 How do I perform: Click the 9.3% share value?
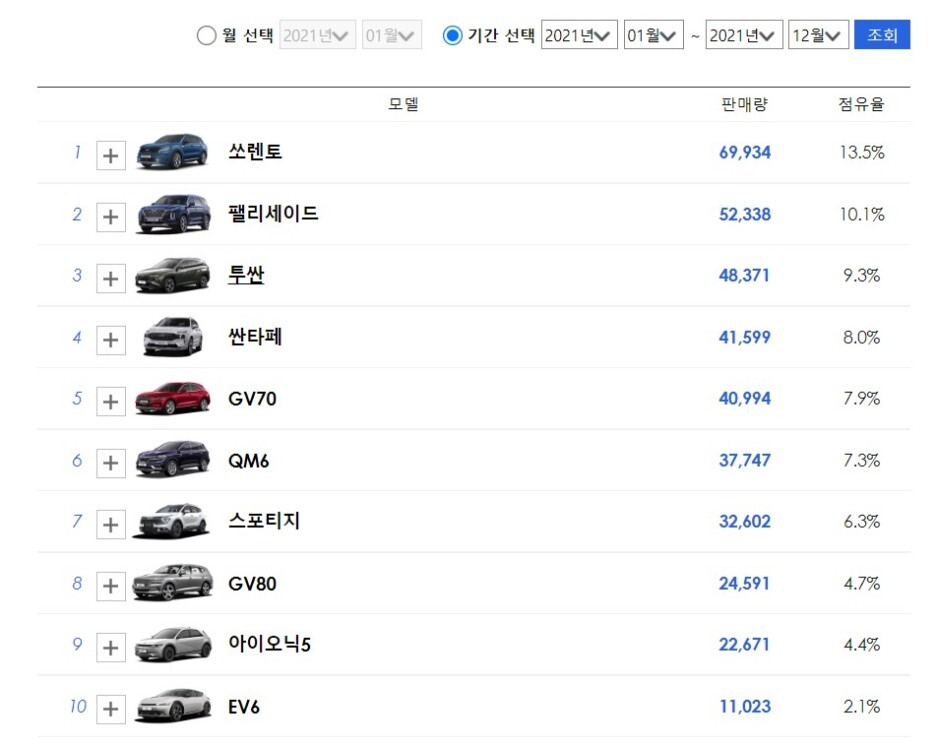[x=861, y=275]
